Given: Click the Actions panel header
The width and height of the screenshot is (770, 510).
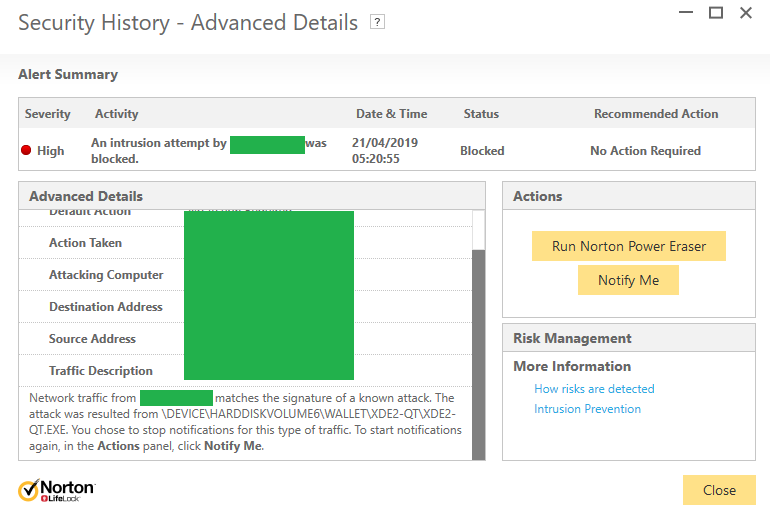Looking at the screenshot, I should tap(629, 196).
